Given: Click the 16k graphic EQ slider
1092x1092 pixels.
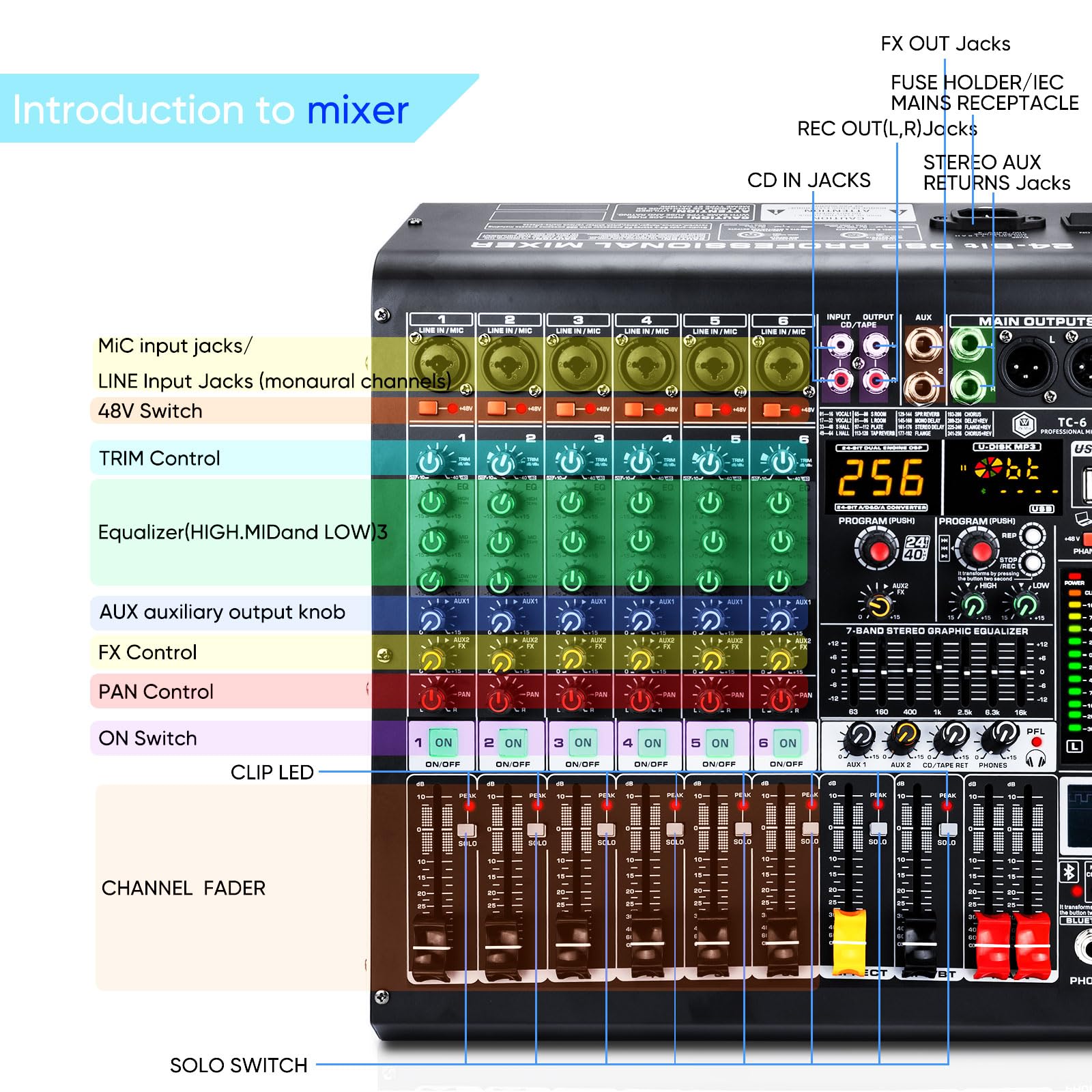Looking at the screenshot, I should [1021, 672].
